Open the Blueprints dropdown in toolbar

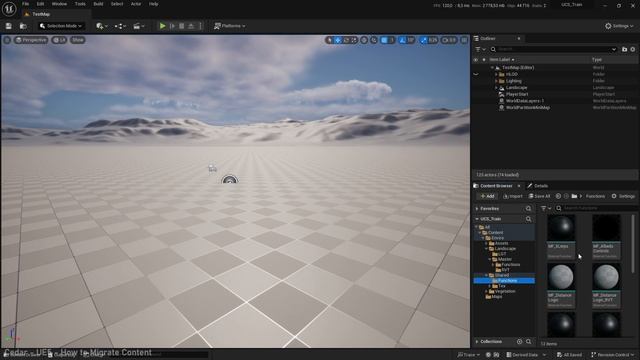[120, 26]
